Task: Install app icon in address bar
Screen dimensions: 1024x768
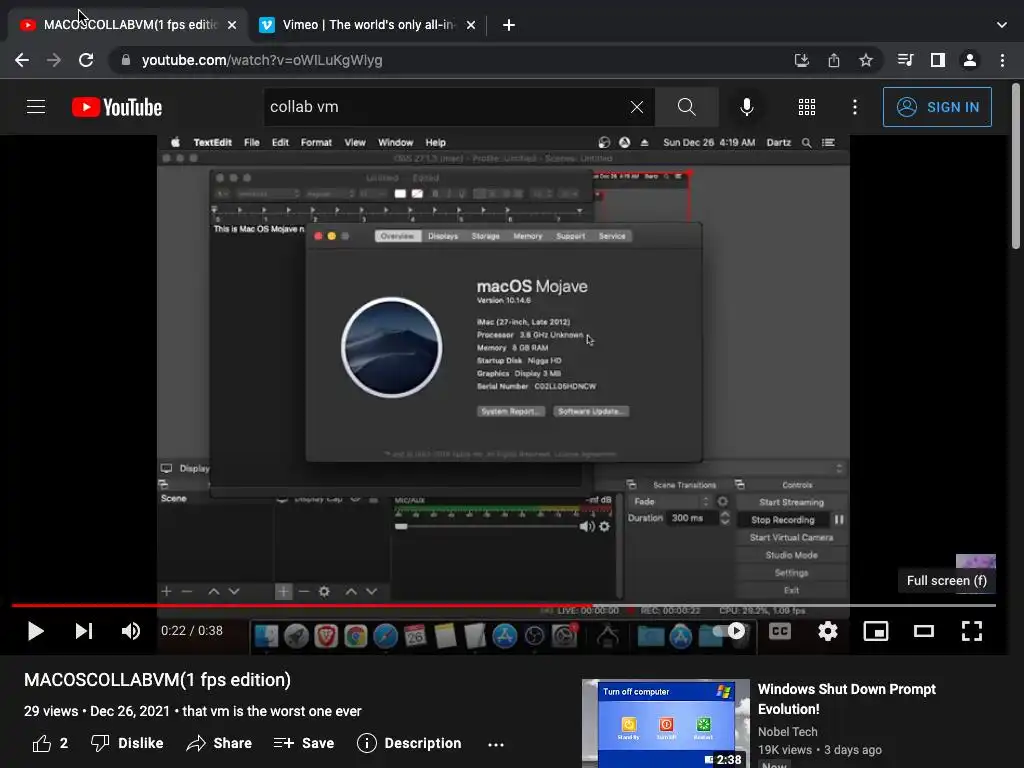Action: [x=801, y=60]
